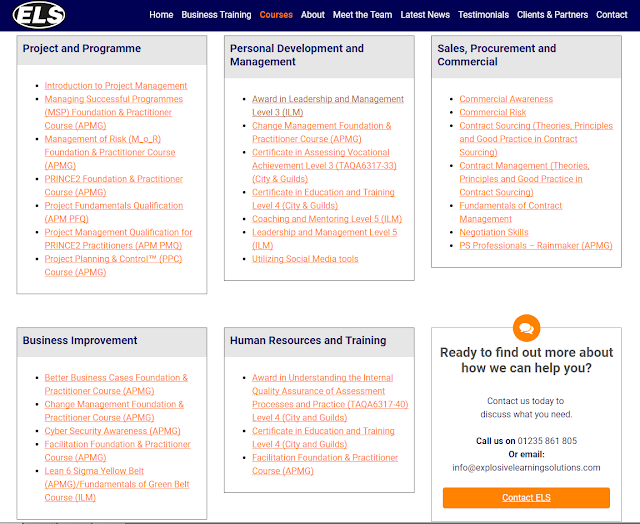Open Certificate in Education link under Human Resources
Image resolution: width=640 pixels, height=524 pixels.
pyautogui.click(x=323, y=437)
